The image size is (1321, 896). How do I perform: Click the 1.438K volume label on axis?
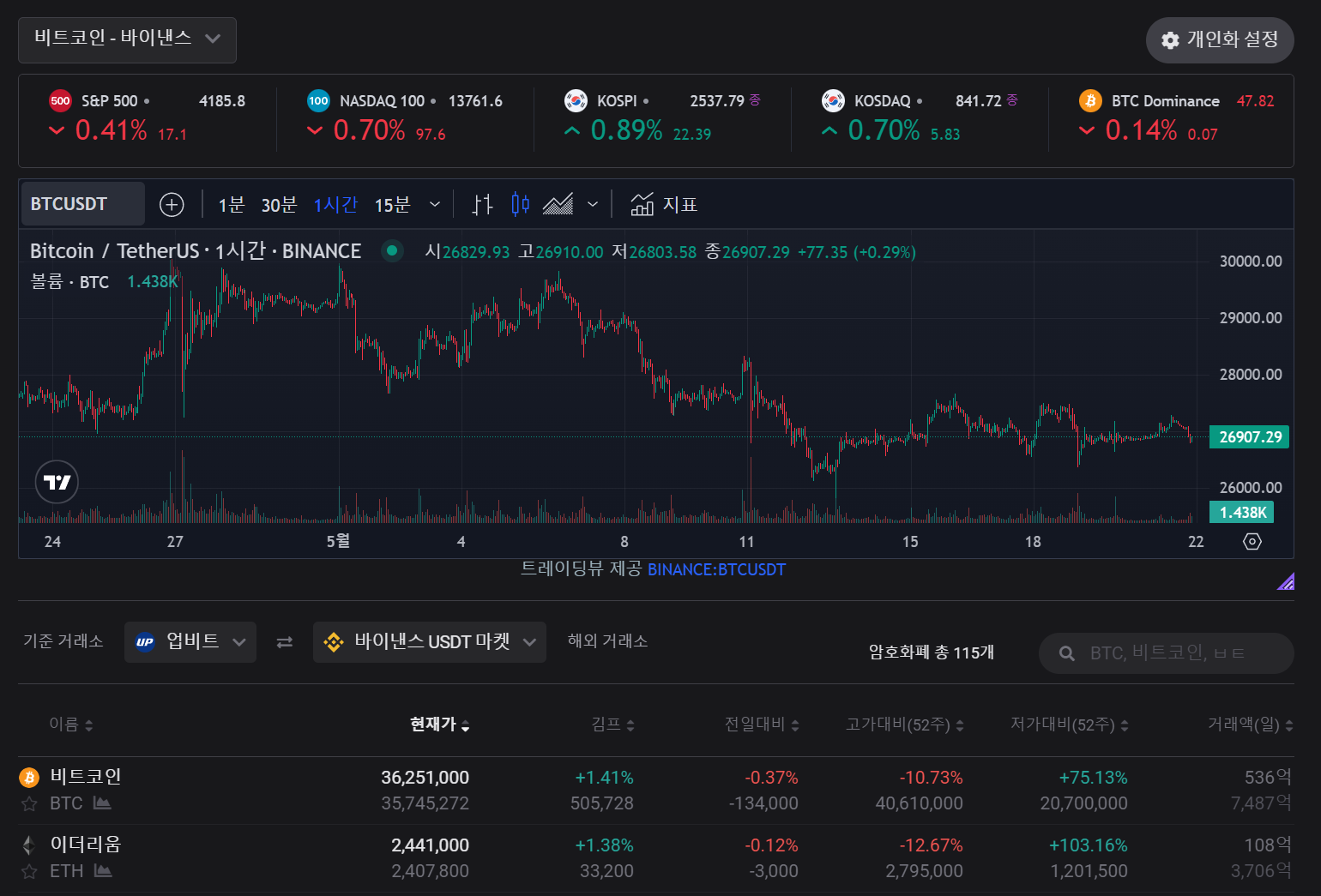[1242, 513]
